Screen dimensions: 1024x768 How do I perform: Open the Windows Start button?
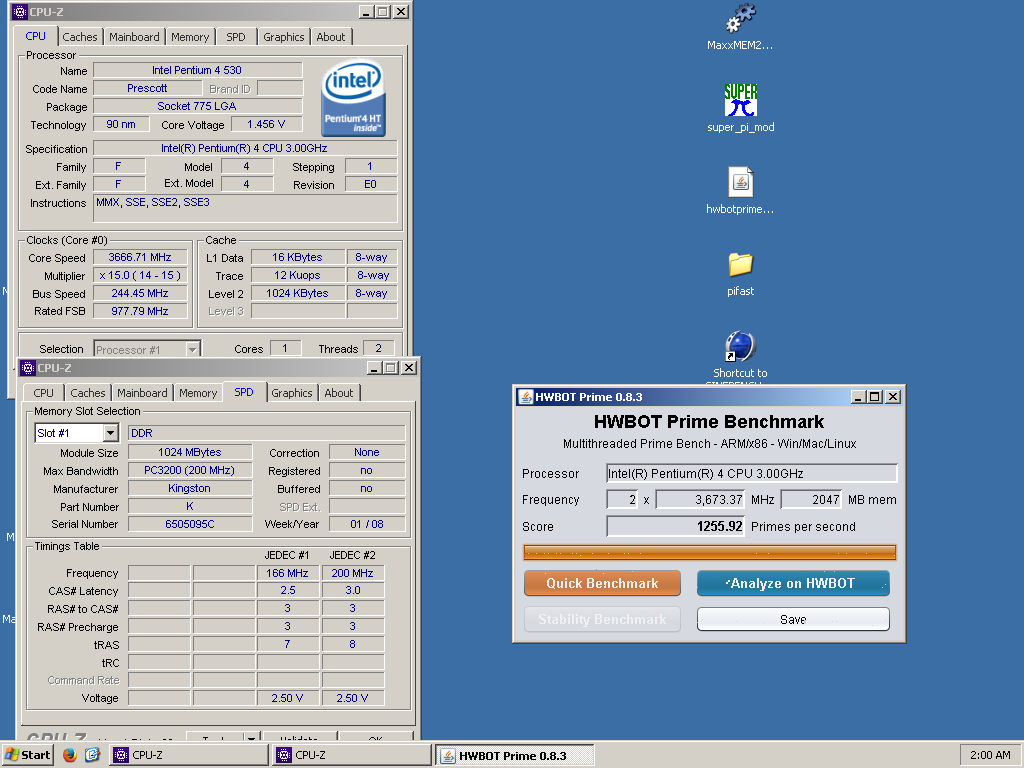click(27, 755)
